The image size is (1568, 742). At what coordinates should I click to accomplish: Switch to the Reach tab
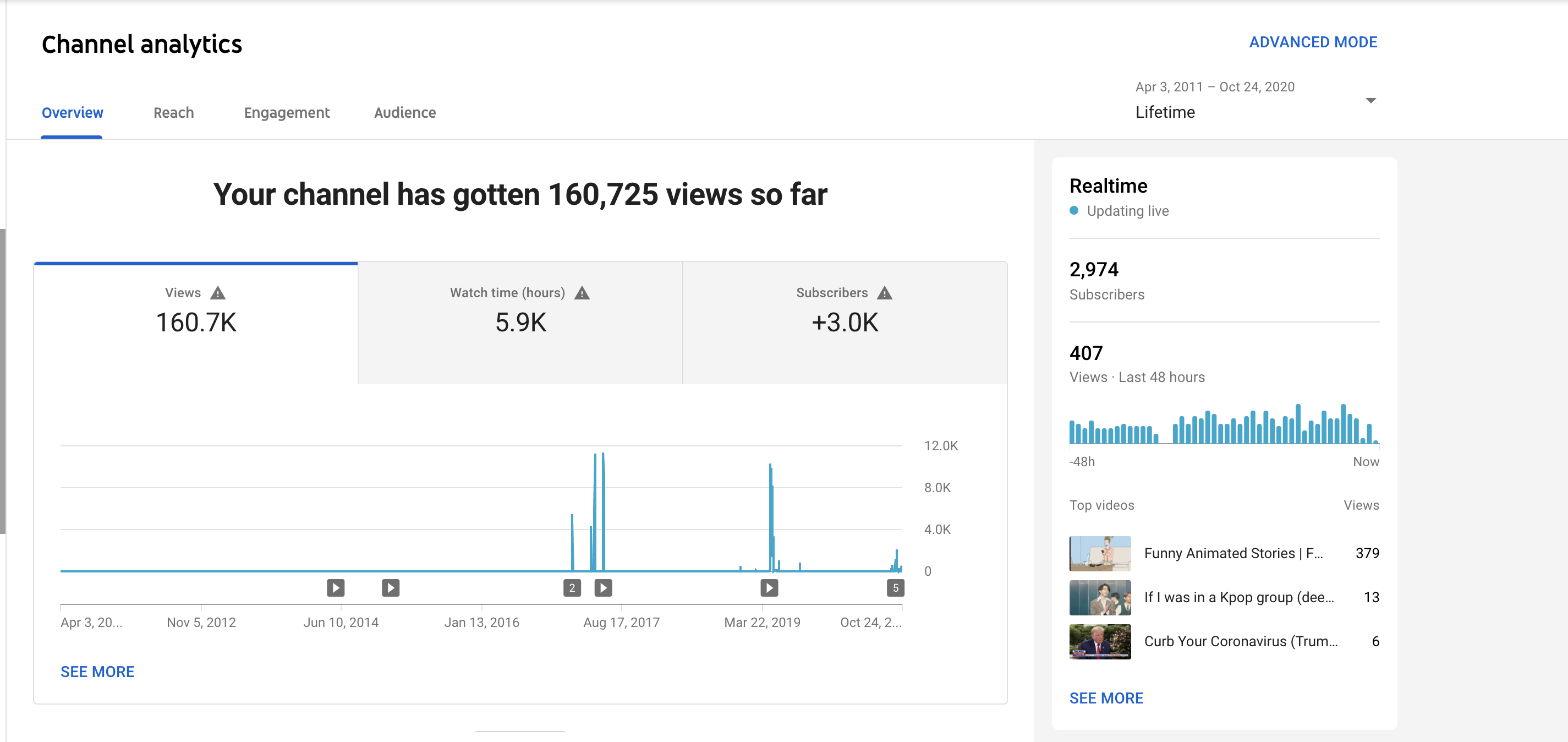[x=173, y=113]
